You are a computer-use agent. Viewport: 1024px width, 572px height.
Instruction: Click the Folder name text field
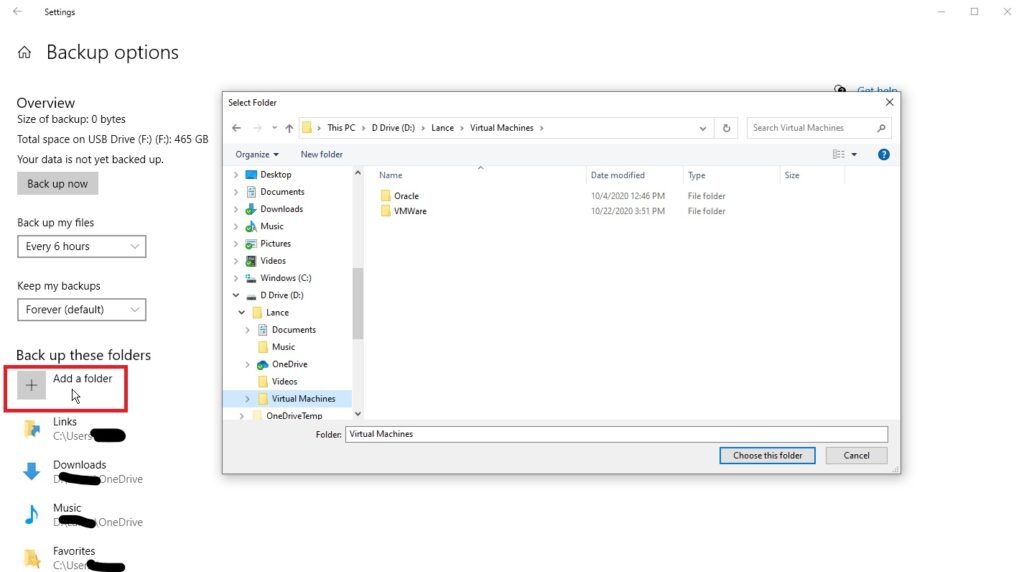pos(616,434)
